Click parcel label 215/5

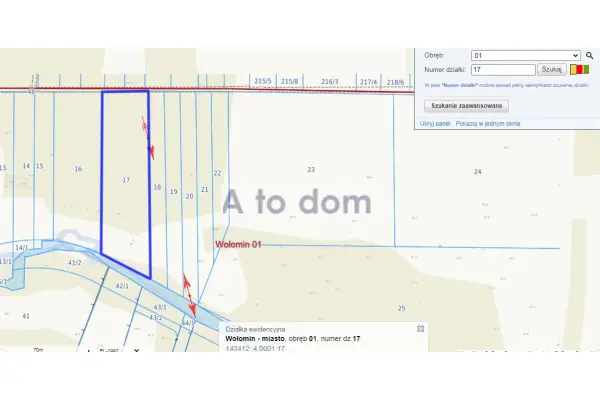[263, 81]
